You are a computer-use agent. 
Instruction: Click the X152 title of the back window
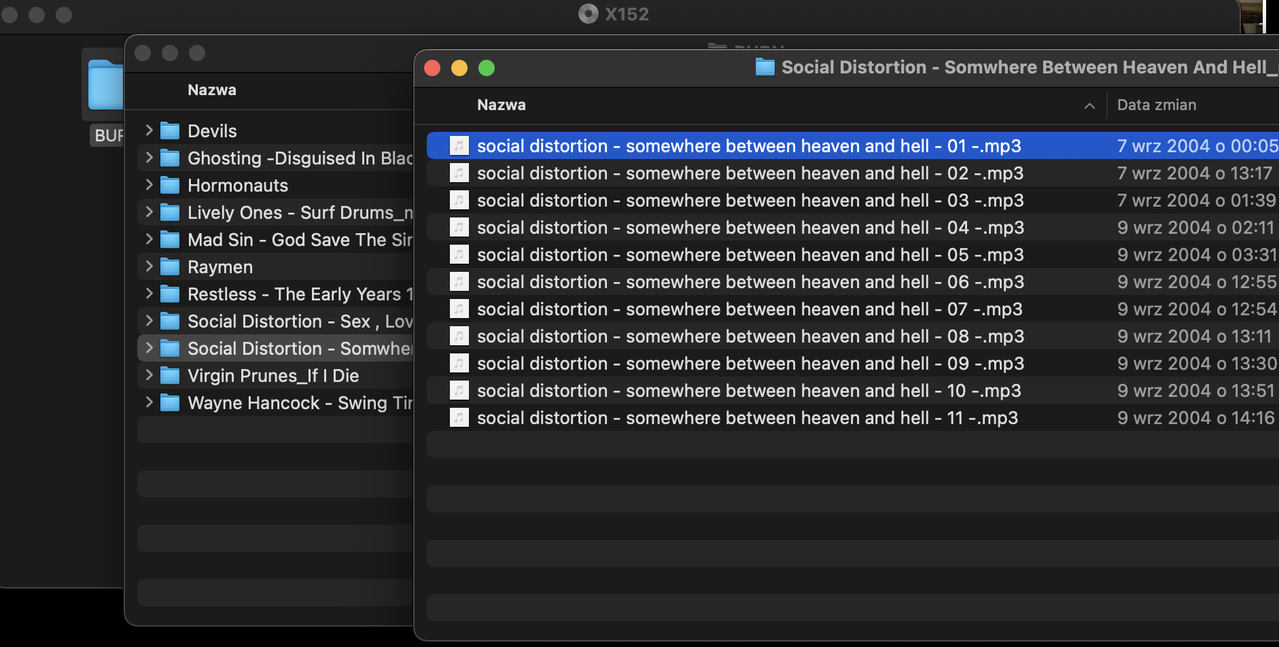coord(627,14)
